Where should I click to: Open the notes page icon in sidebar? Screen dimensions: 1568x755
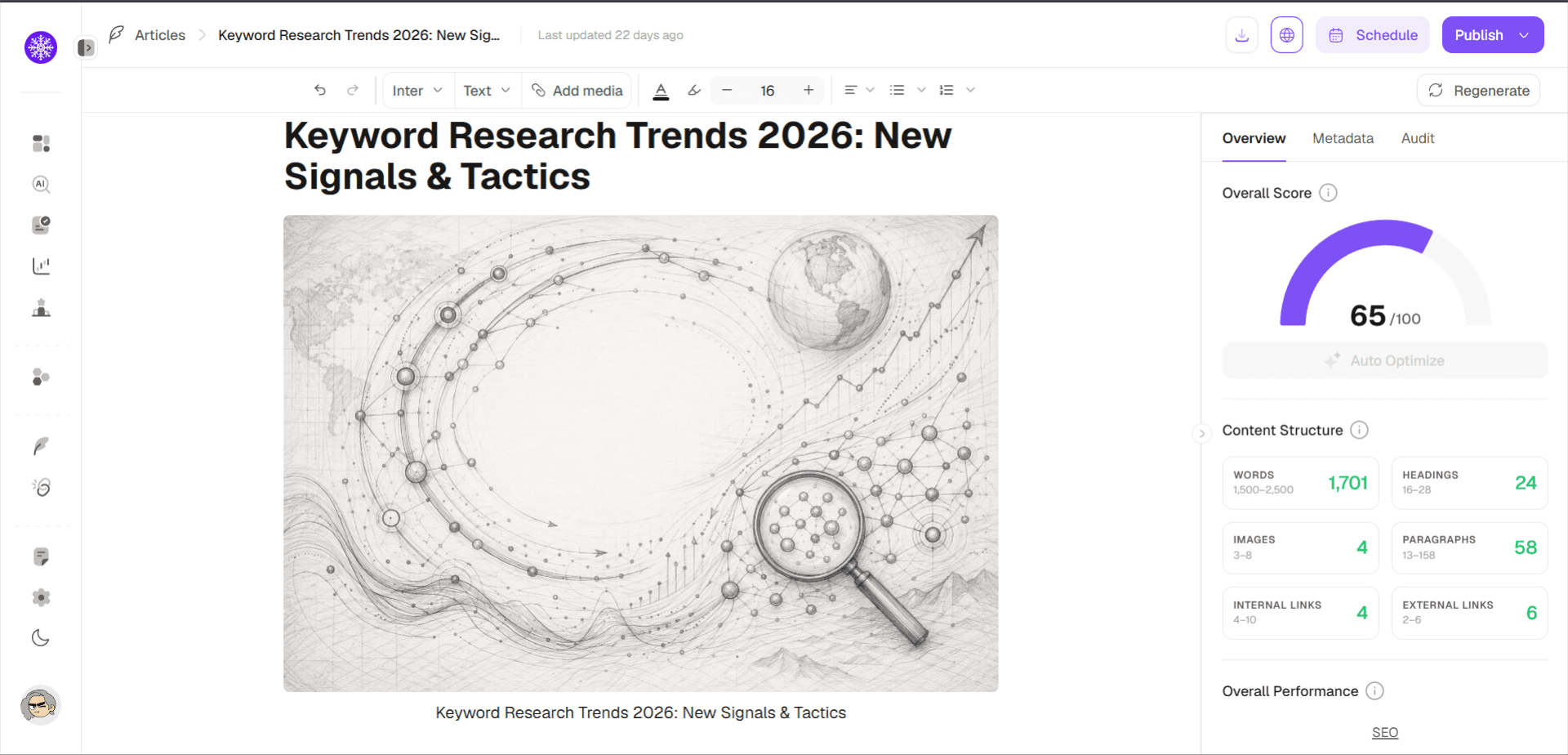point(41,557)
